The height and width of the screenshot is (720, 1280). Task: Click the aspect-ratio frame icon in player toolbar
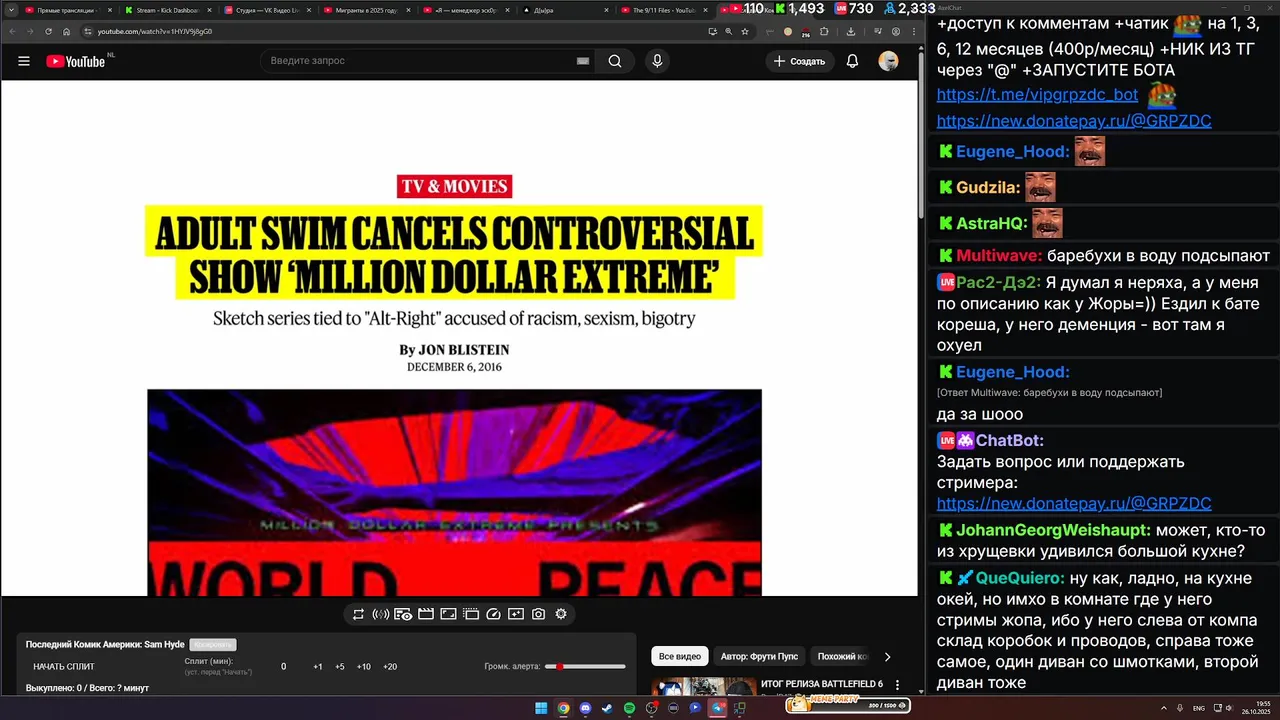[448, 614]
